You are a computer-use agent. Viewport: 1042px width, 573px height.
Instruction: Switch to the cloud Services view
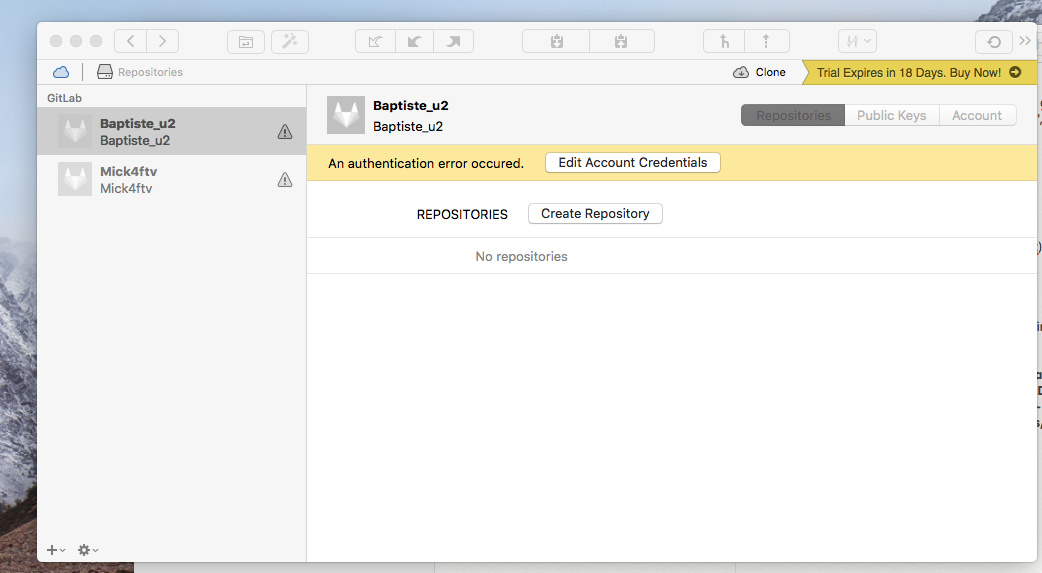60,72
